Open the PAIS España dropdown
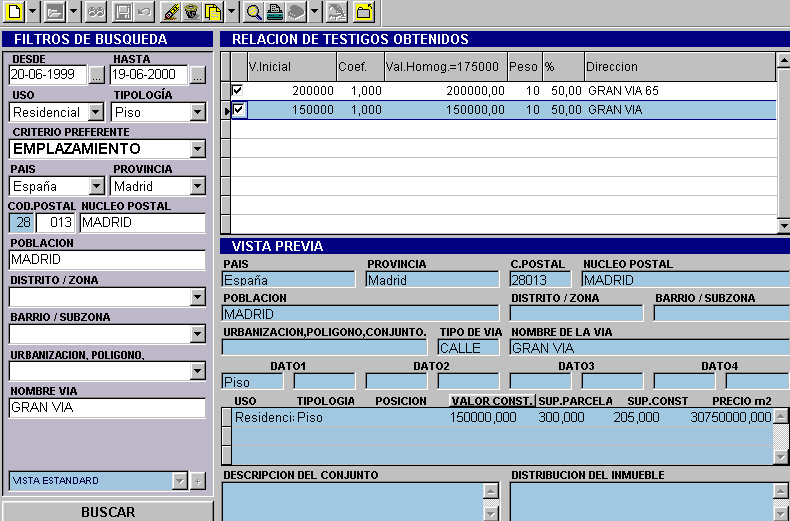The image size is (790, 521). click(x=96, y=186)
